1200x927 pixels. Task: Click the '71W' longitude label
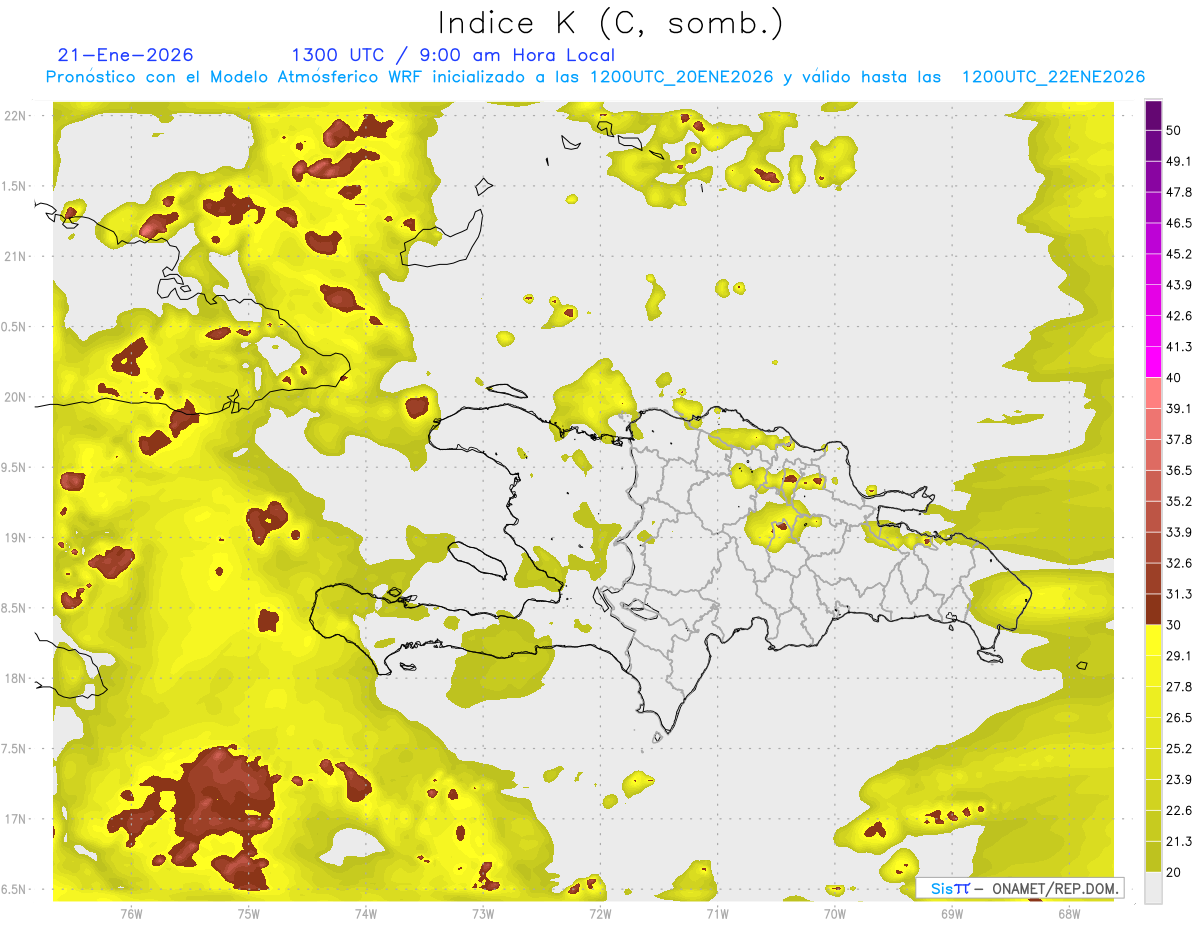click(717, 913)
